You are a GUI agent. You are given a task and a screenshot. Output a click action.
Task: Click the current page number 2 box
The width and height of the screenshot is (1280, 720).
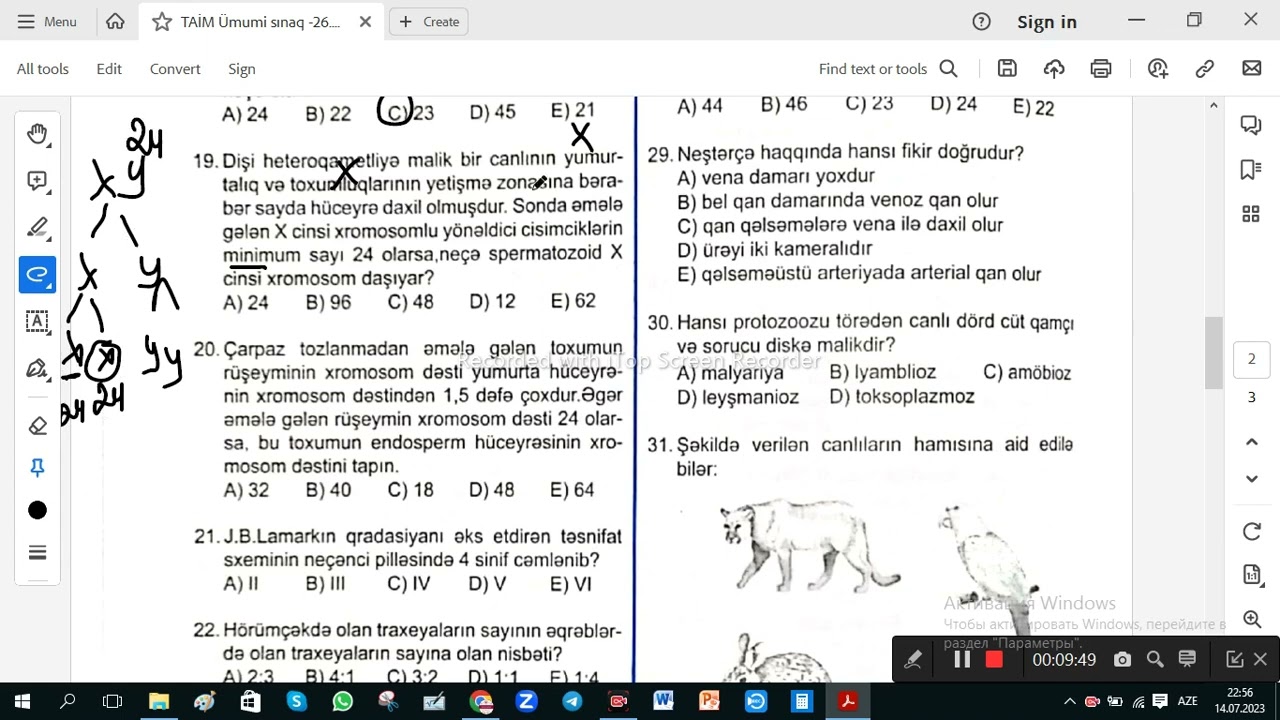click(1251, 360)
